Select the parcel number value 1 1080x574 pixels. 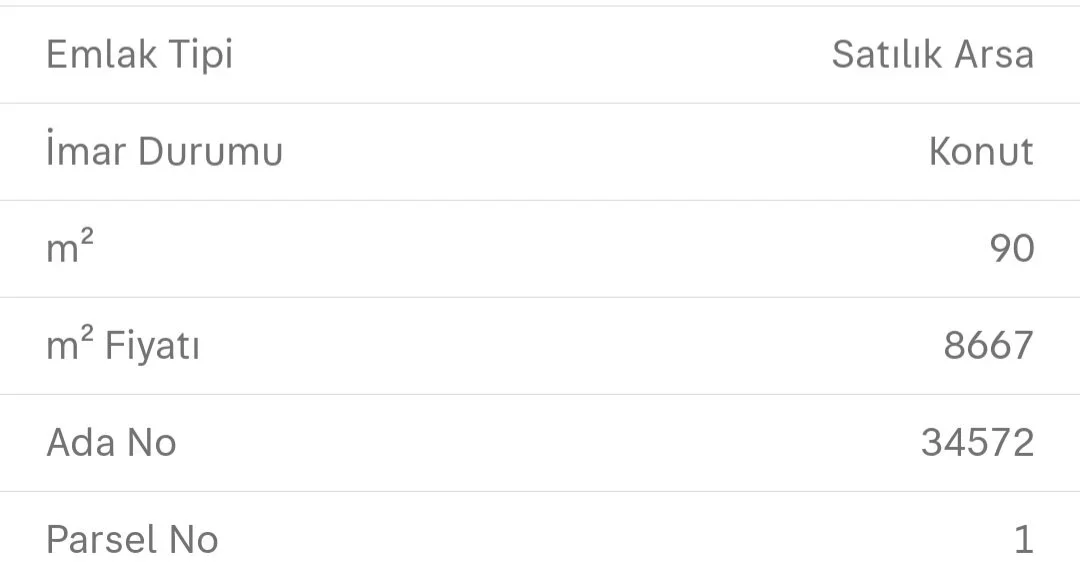(1022, 540)
